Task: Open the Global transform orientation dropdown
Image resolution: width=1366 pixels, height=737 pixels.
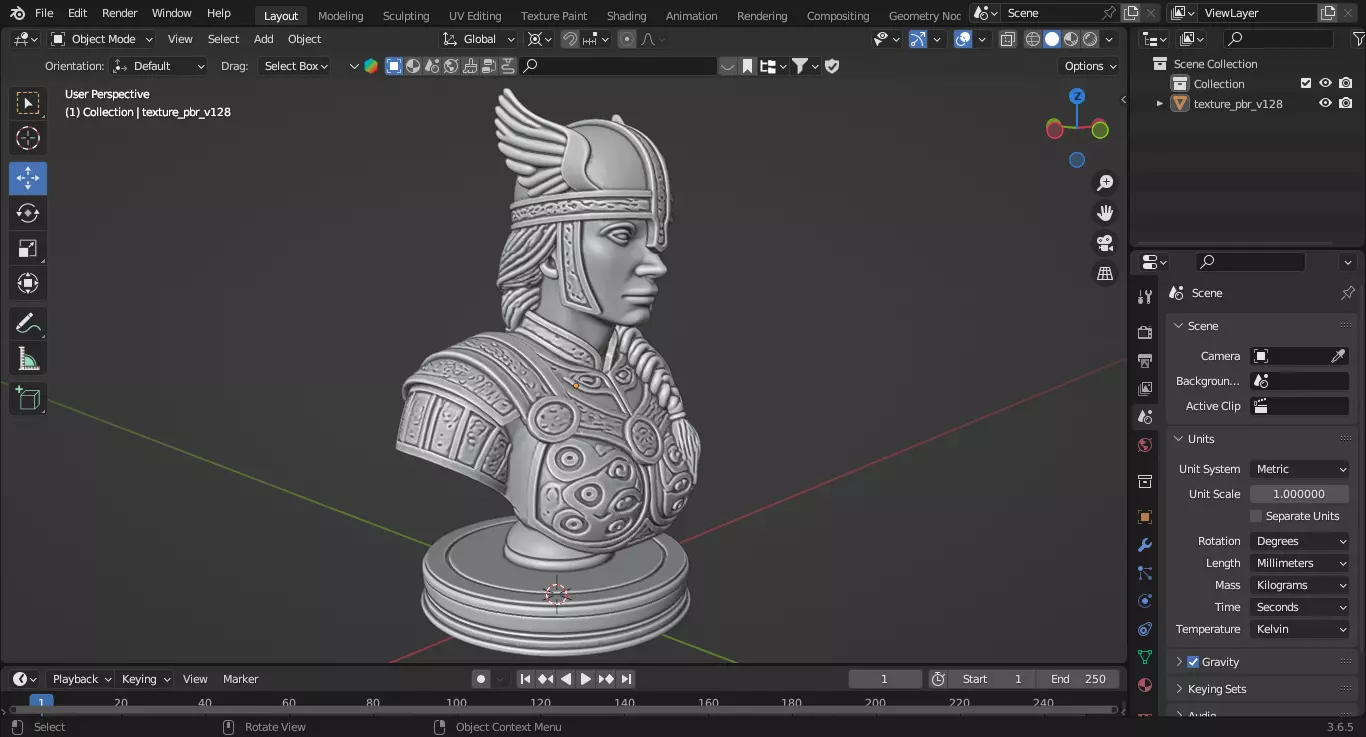Action: (x=479, y=39)
